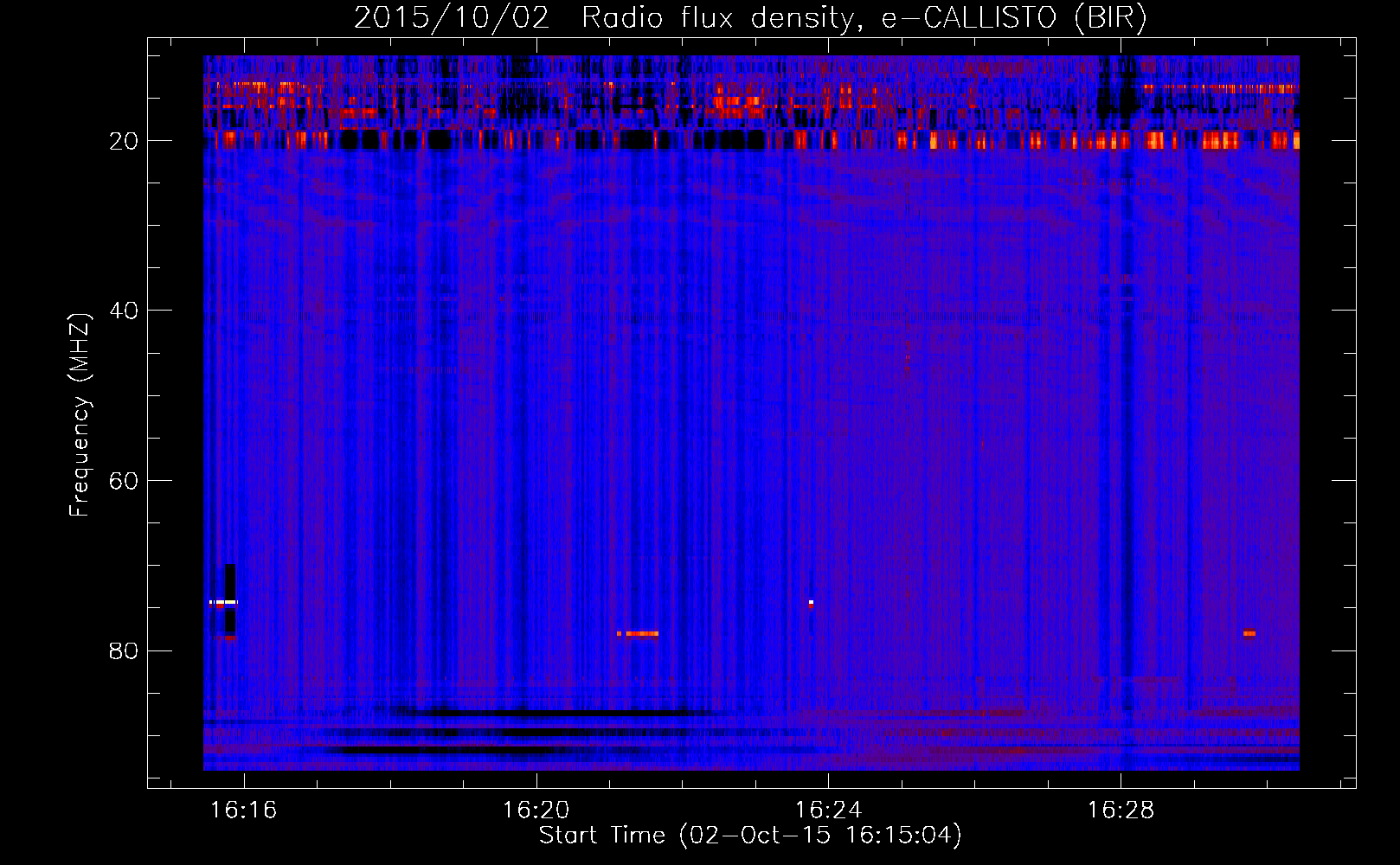
Task: Click the 16:20 time tick label
Action: 536,811
